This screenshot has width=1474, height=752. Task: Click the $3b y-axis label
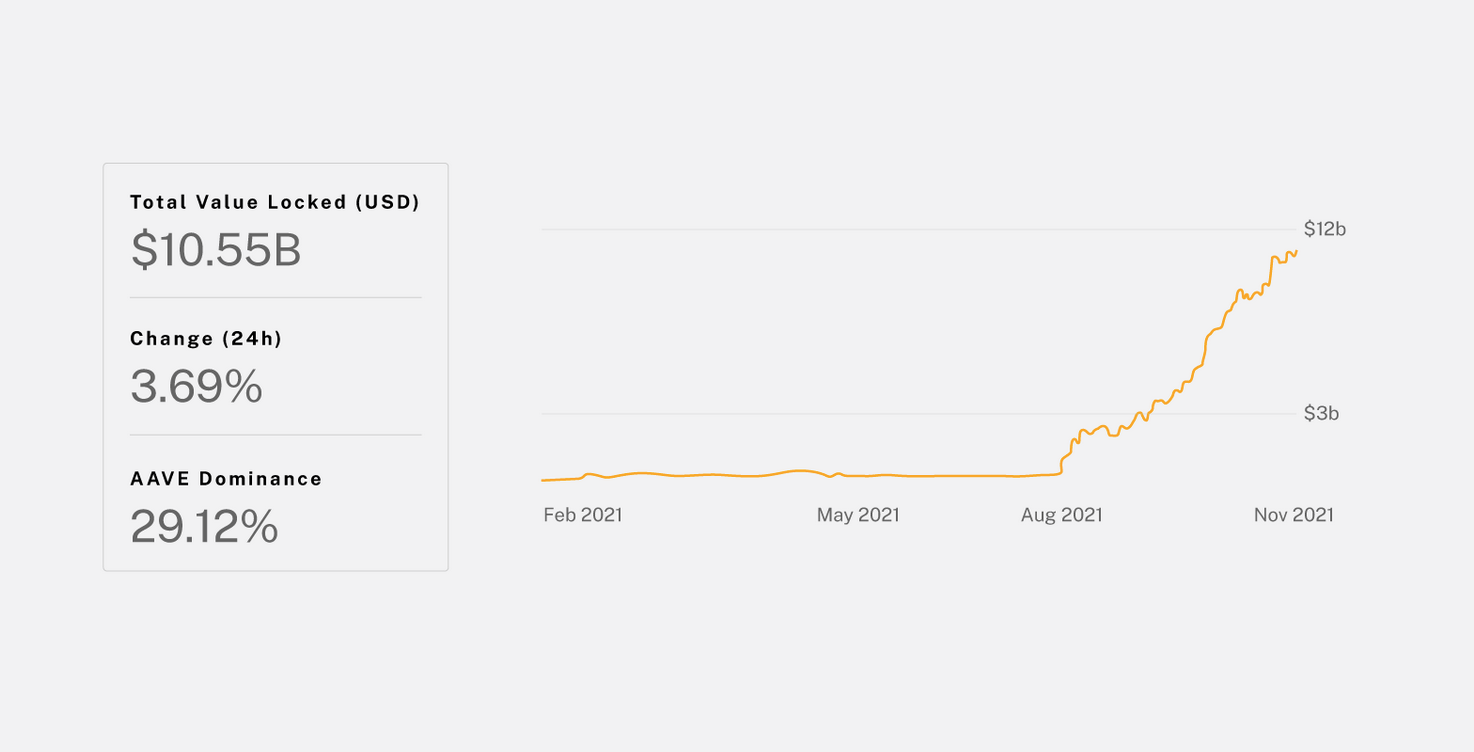click(x=1320, y=413)
